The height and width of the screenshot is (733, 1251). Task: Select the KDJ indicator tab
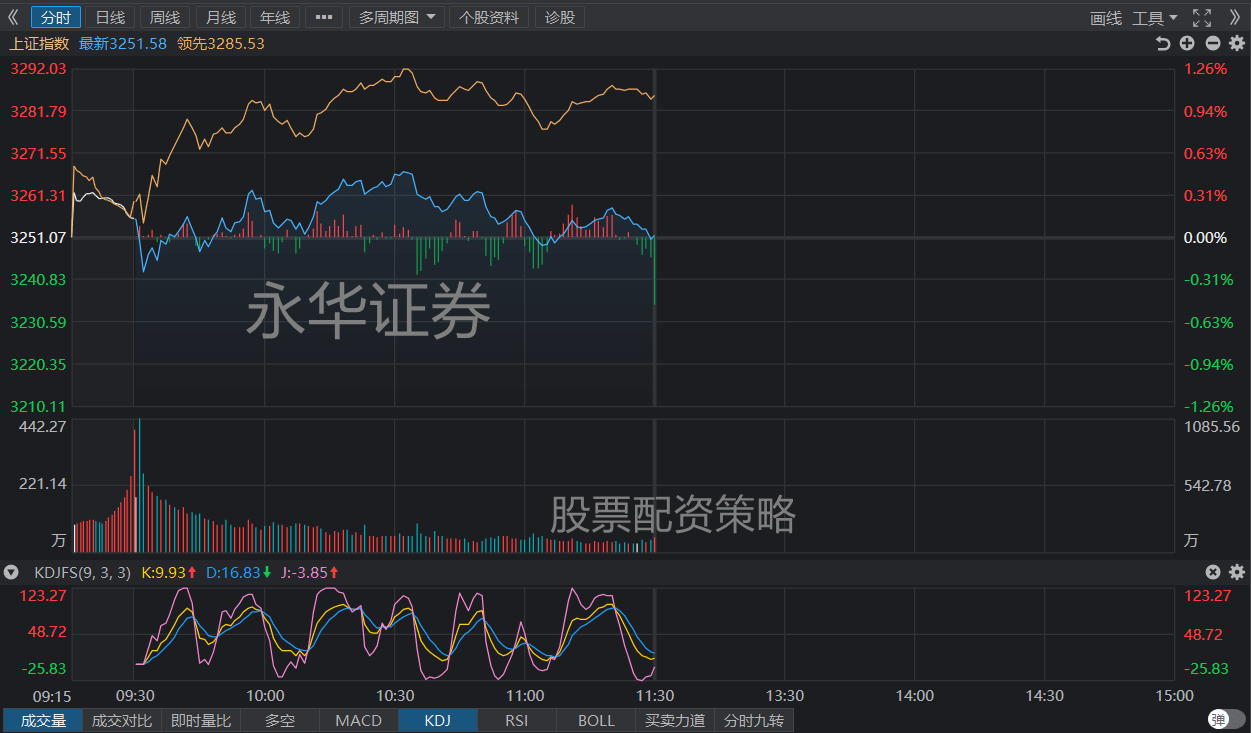click(438, 720)
